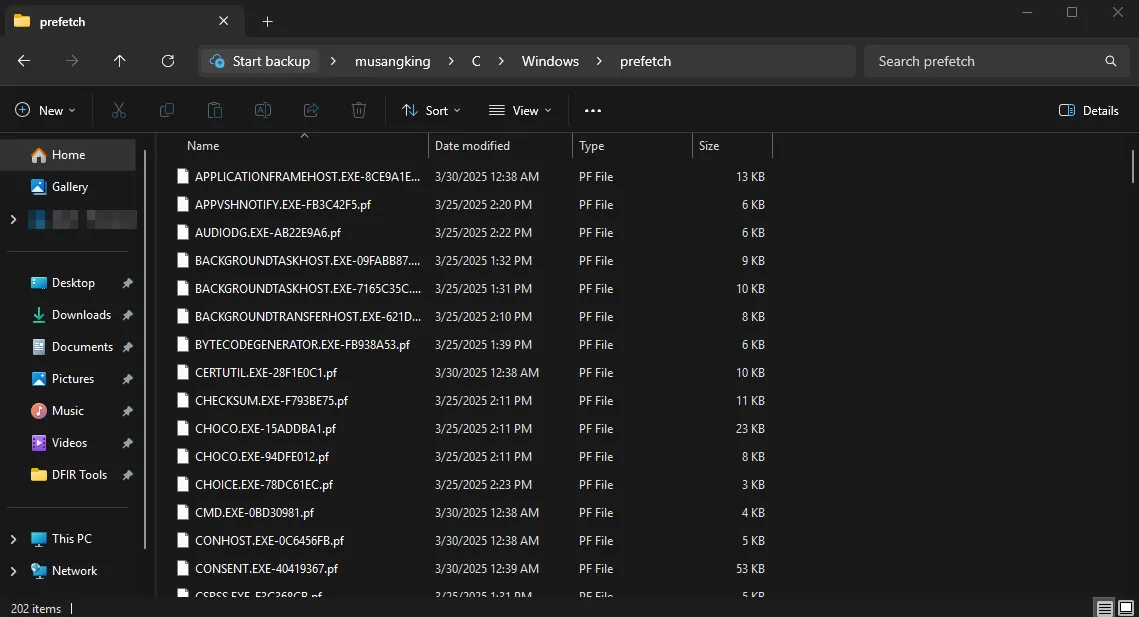Click the file icon of CERTUTIL.EXE-28F1E0C1.pf
The image size is (1139, 617).
[183, 372]
